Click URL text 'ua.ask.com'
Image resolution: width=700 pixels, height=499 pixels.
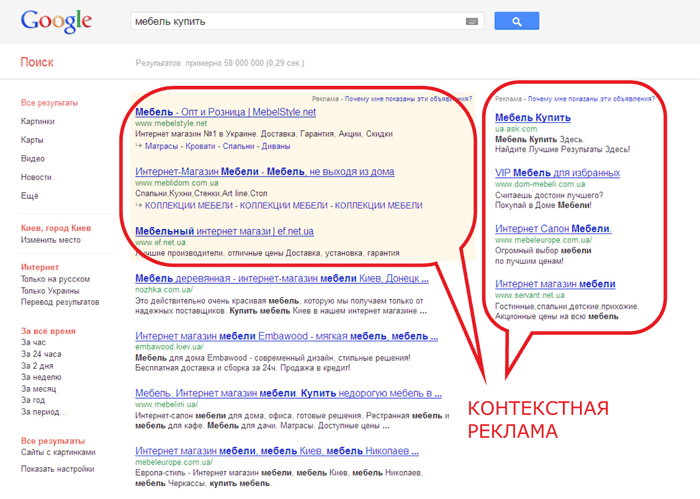point(516,129)
